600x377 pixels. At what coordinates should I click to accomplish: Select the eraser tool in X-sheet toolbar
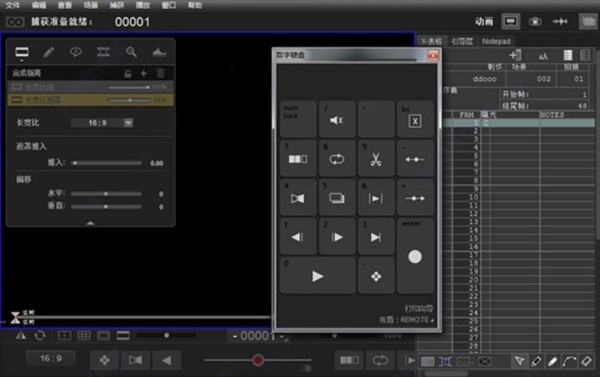pos(586,361)
